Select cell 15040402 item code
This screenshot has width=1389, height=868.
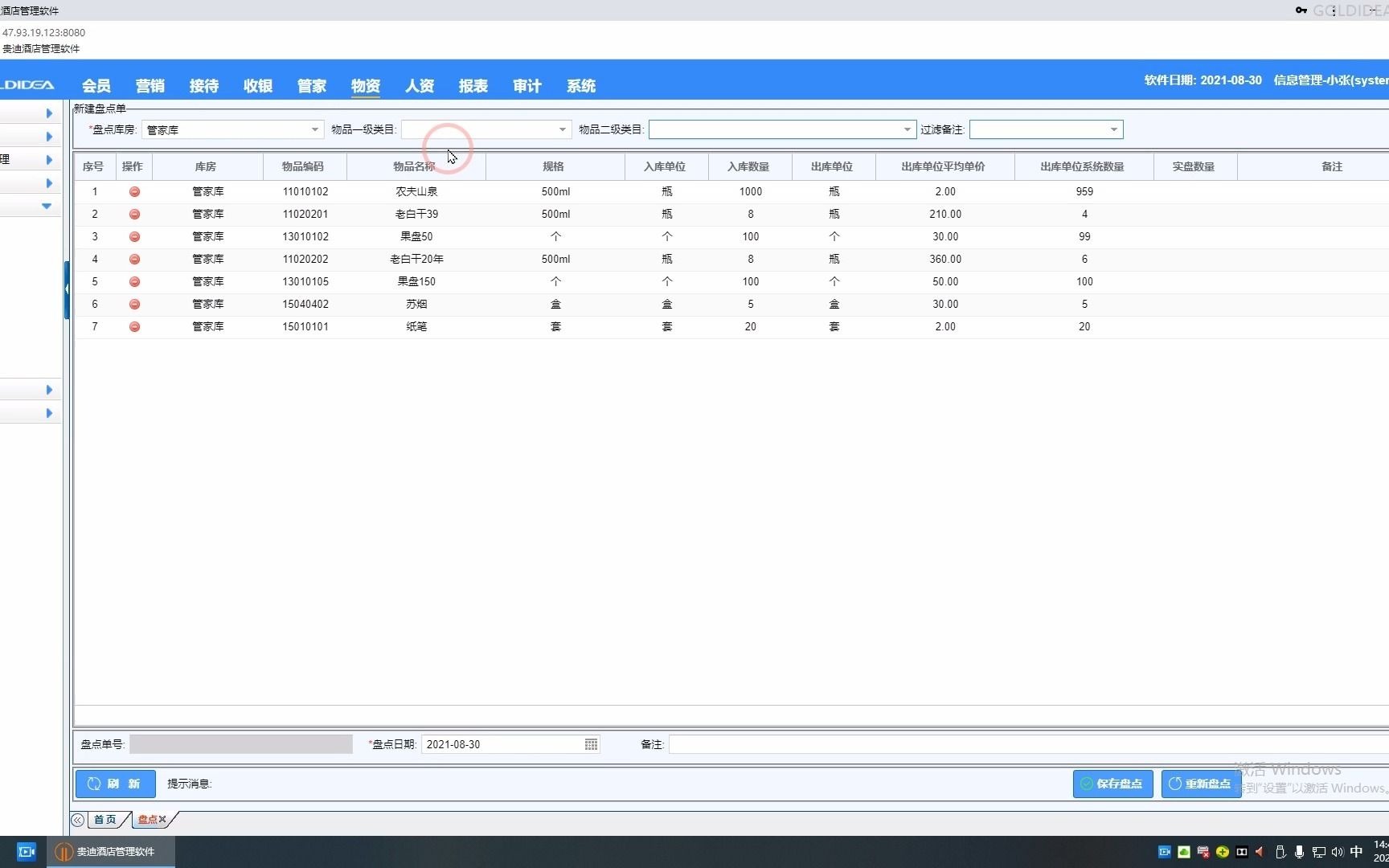305,304
